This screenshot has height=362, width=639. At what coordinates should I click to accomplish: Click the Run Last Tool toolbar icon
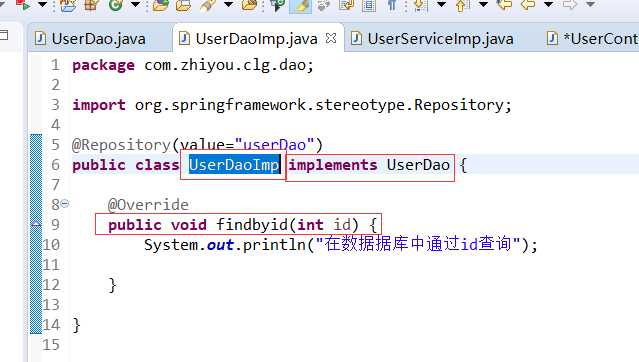(22, 5)
